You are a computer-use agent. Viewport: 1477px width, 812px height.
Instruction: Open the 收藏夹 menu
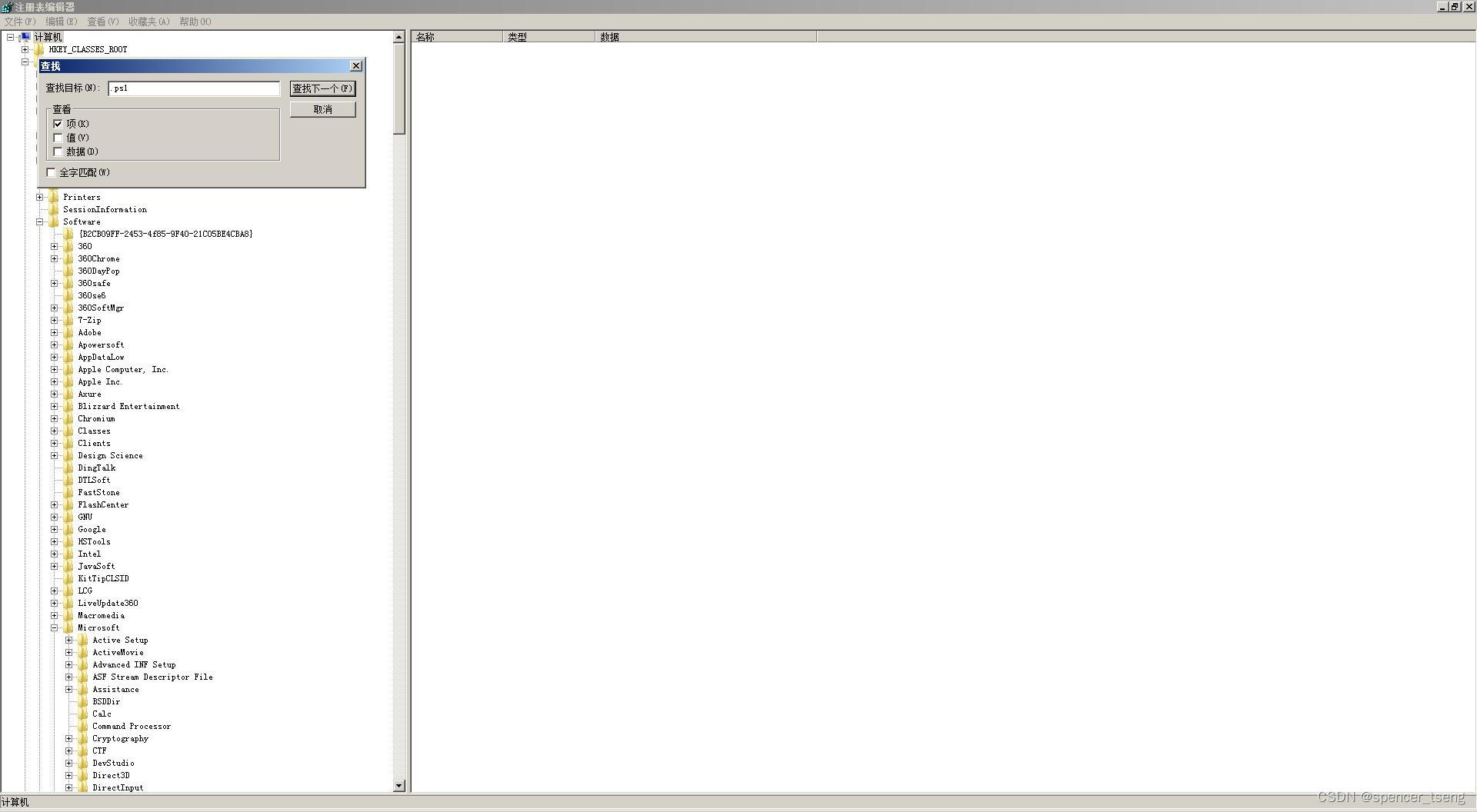tap(147, 22)
